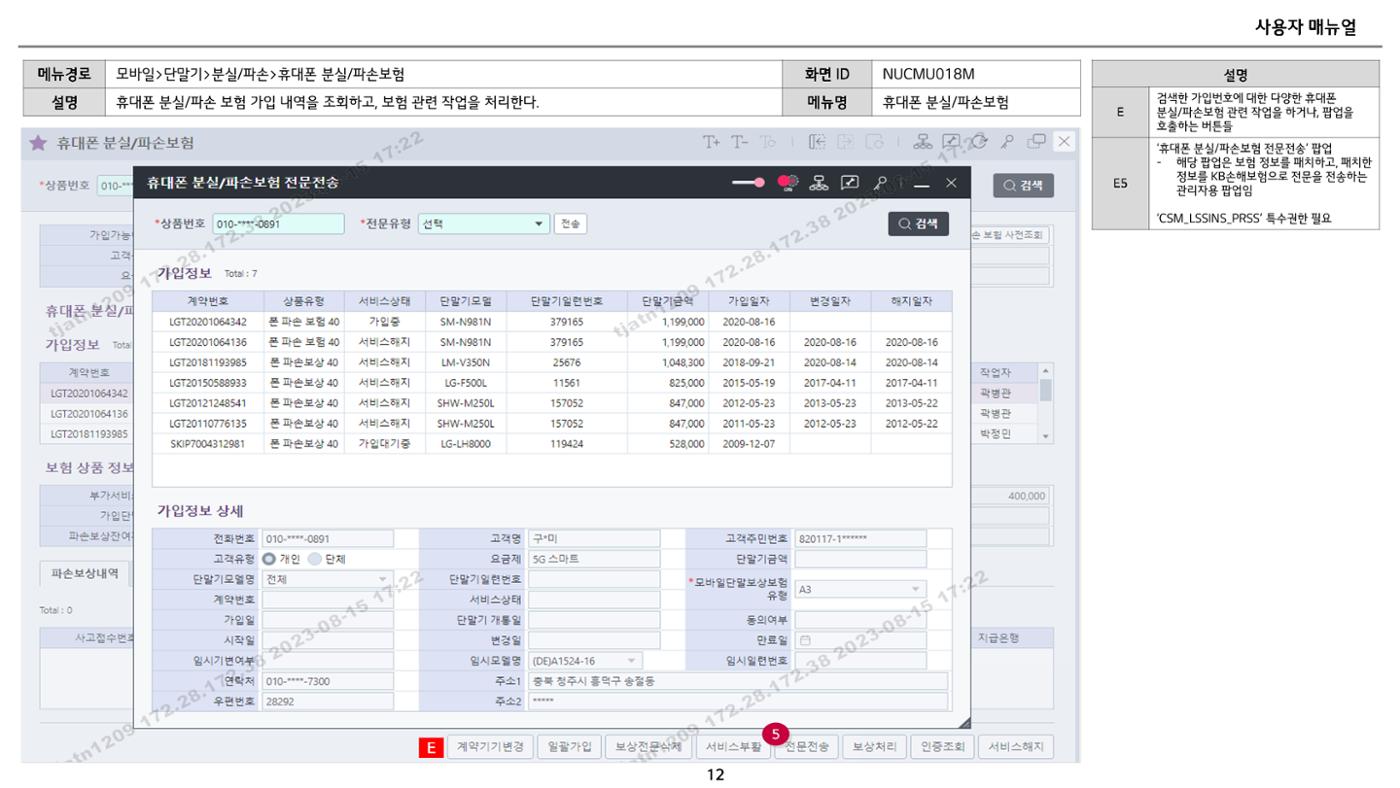
Task: Click the 주소1 field 충북 청주시 흥덕구 송절동
Action: point(738,680)
